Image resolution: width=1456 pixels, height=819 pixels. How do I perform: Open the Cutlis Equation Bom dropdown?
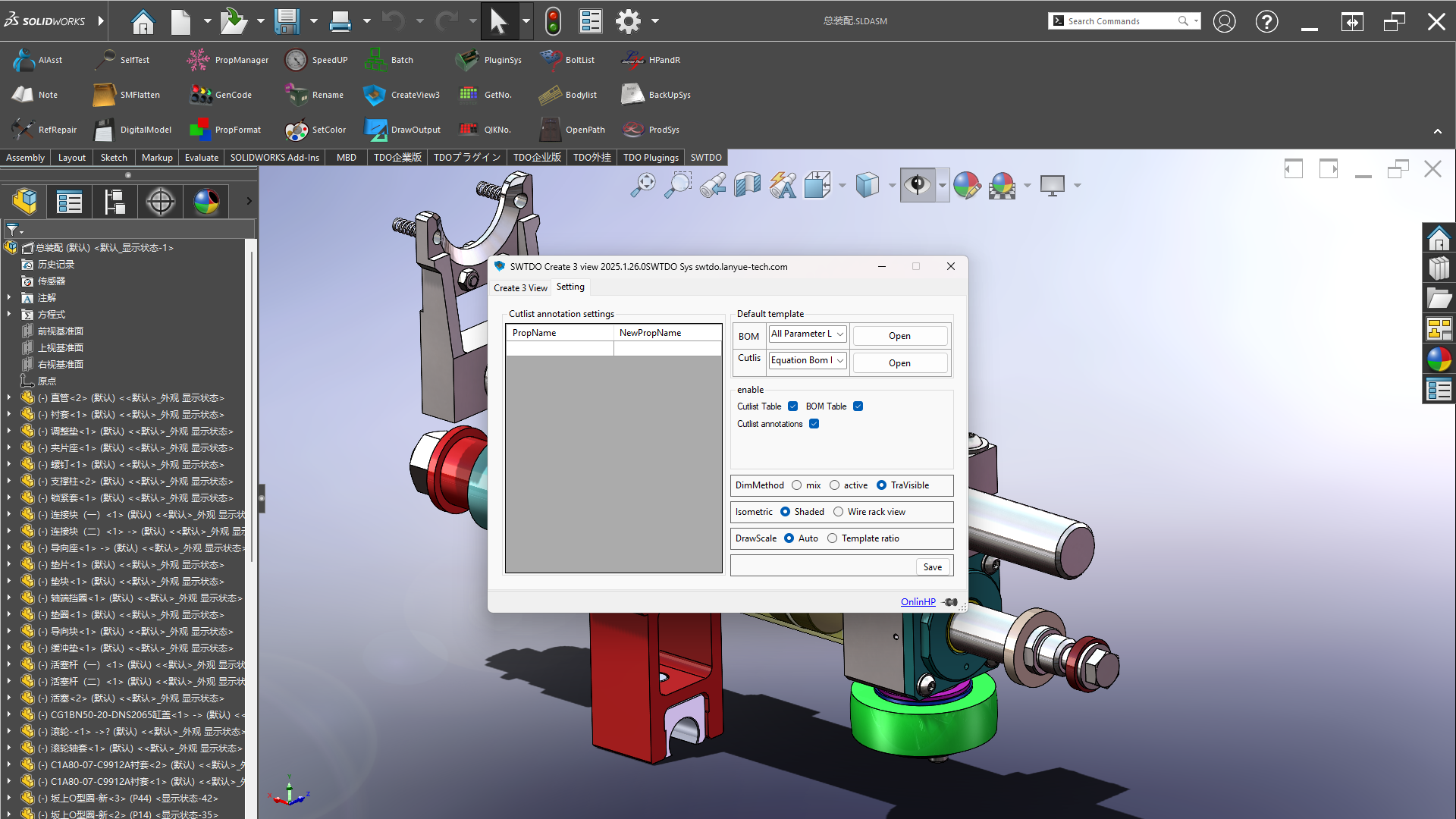point(808,361)
